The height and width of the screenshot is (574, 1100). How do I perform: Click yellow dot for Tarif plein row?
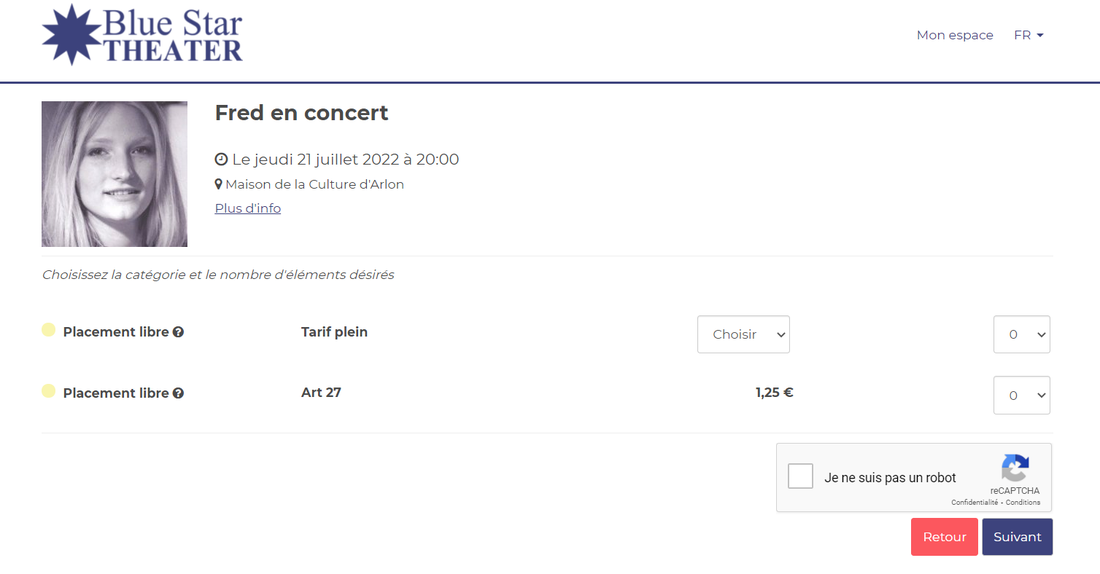[48, 330]
